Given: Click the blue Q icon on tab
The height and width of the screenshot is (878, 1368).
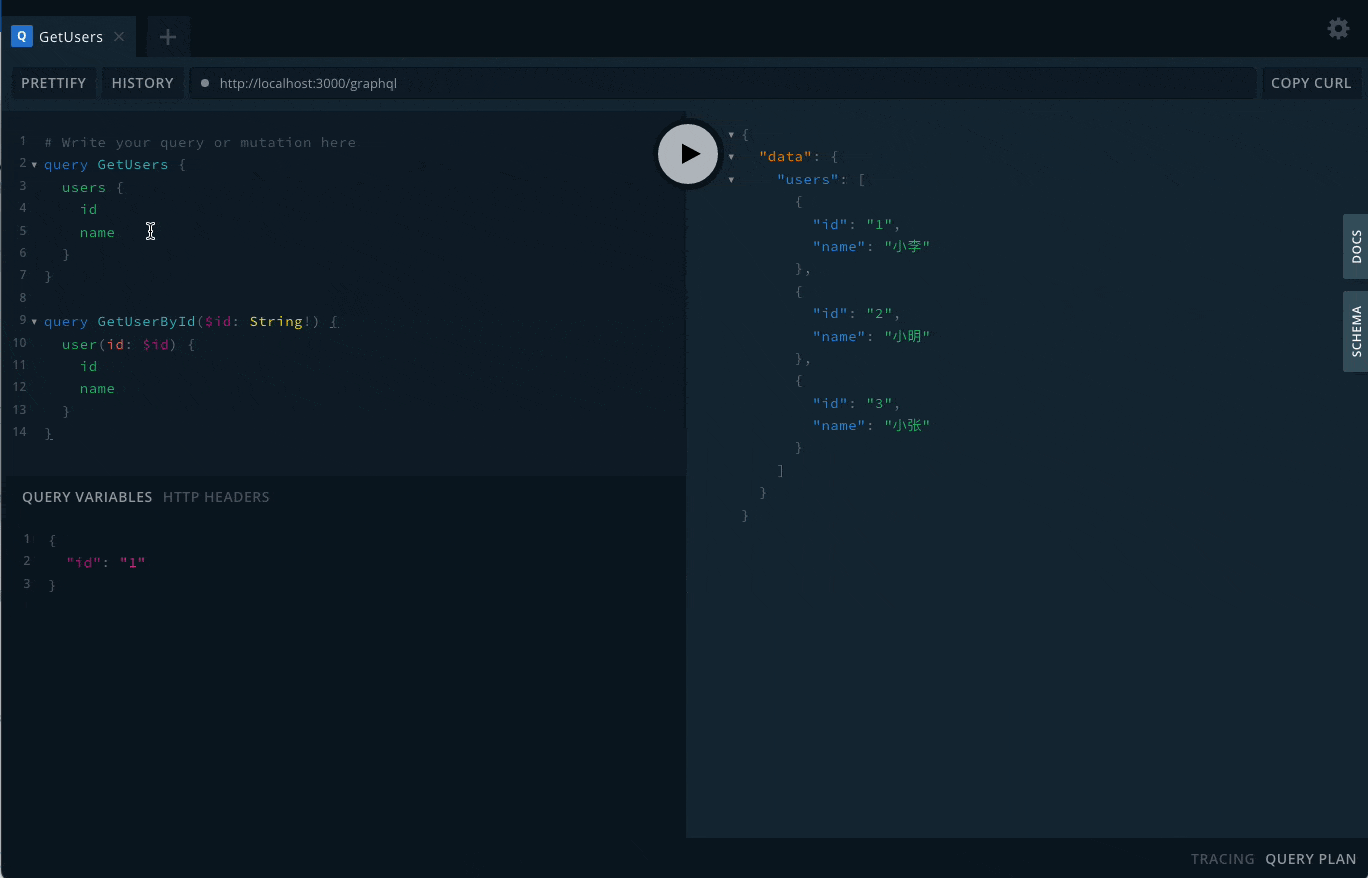Looking at the screenshot, I should (x=22, y=37).
